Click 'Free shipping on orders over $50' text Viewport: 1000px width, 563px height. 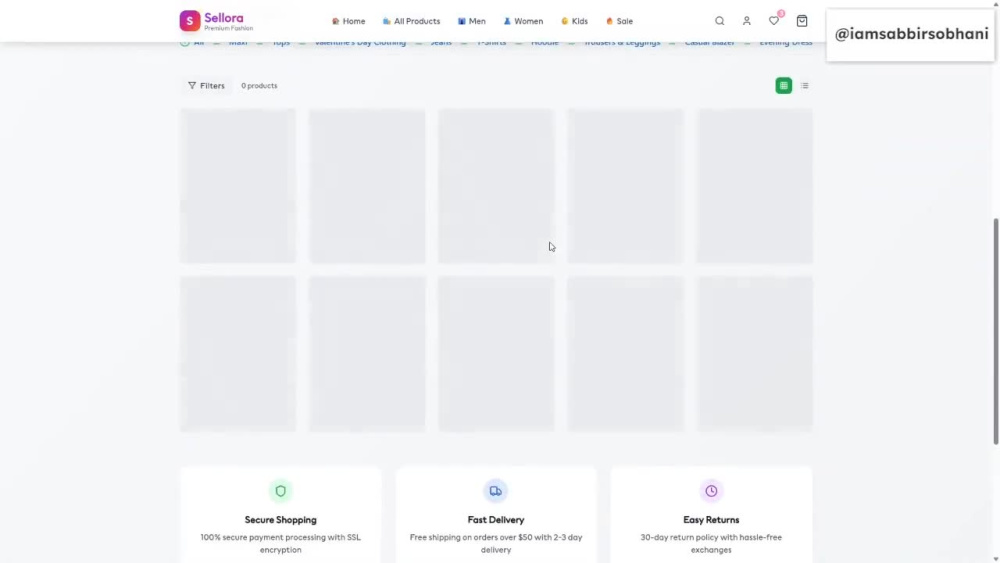pyautogui.click(x=496, y=543)
